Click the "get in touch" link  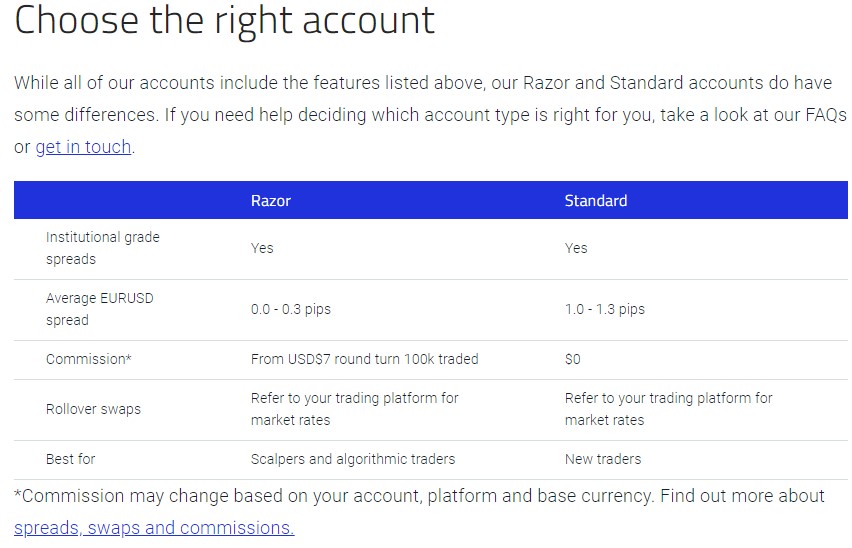point(83,147)
